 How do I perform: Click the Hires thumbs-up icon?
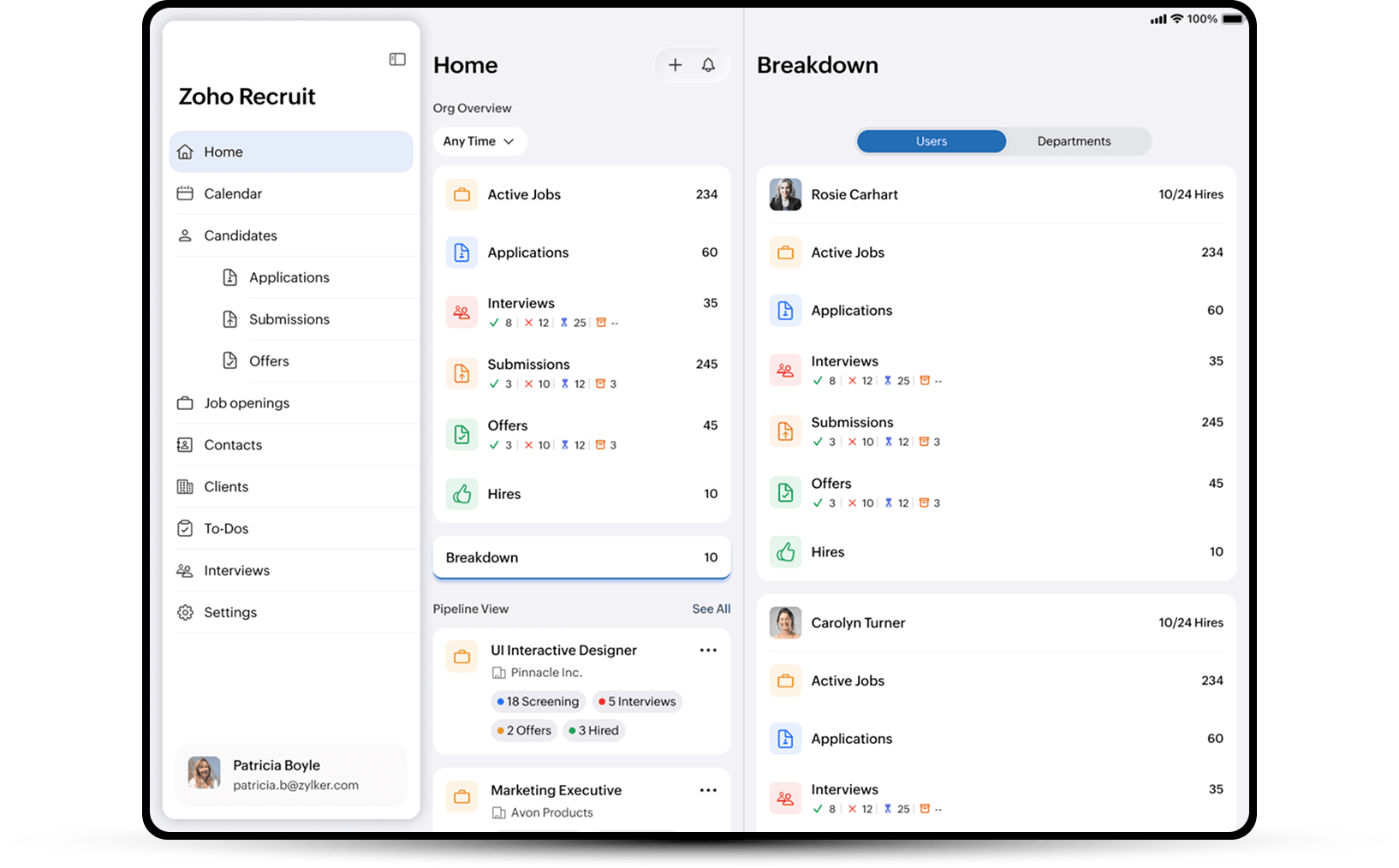461,494
